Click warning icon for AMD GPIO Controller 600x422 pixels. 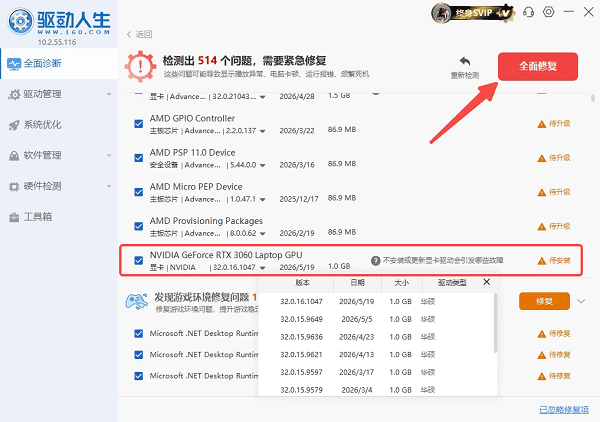[x=541, y=124]
